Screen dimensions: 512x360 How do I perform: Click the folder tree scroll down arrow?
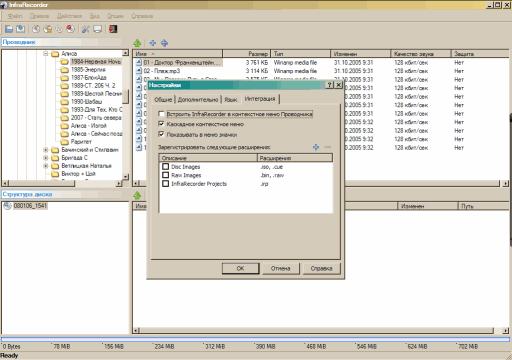pos(125,177)
